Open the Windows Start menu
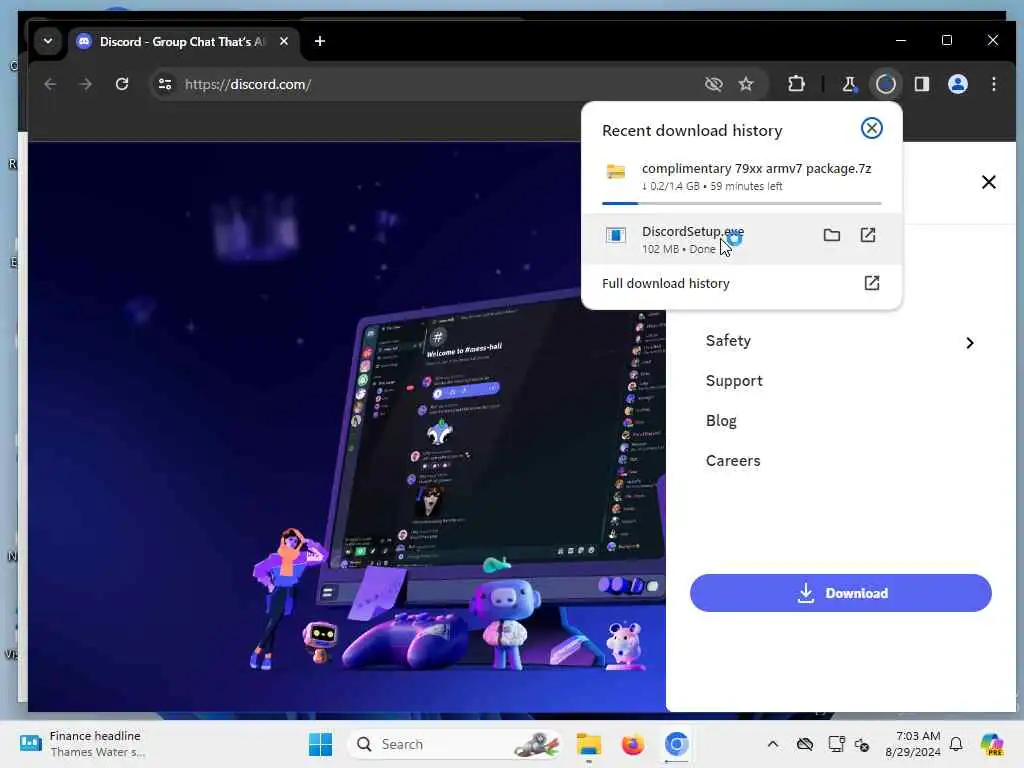This screenshot has width=1024, height=768. tap(320, 744)
